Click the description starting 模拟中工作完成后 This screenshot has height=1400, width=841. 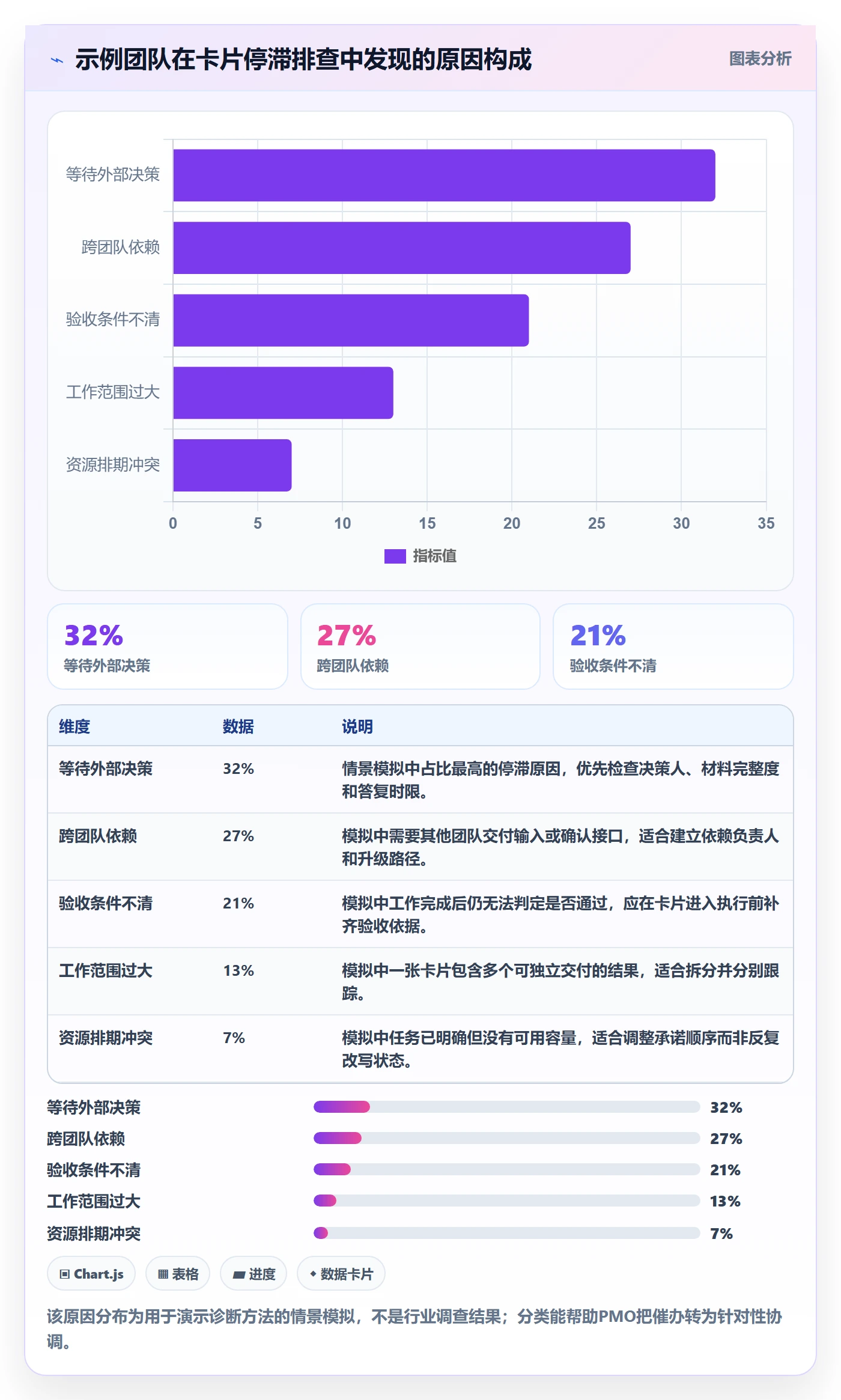click(560, 915)
